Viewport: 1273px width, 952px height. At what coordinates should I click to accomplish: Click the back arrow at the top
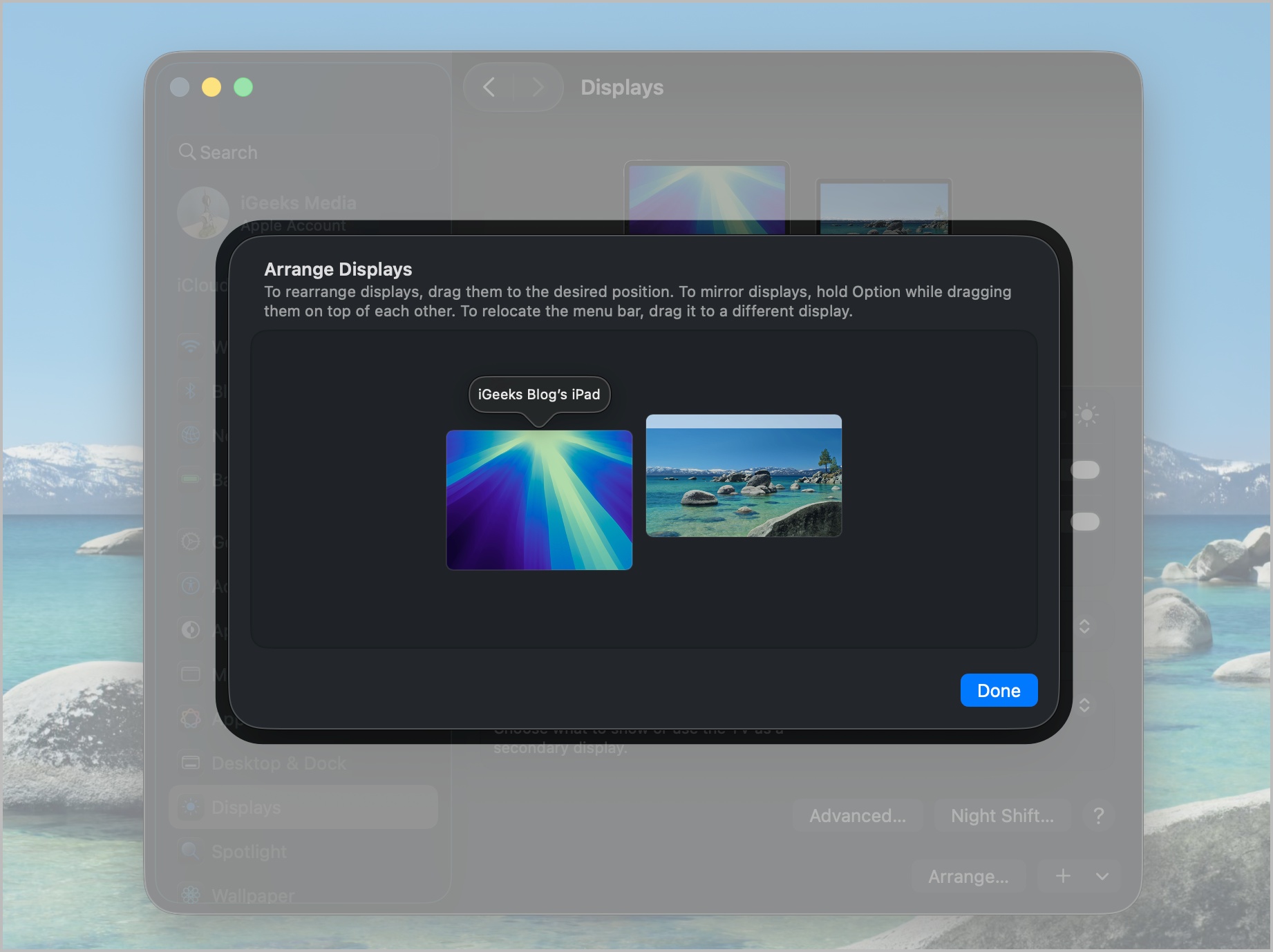click(489, 87)
